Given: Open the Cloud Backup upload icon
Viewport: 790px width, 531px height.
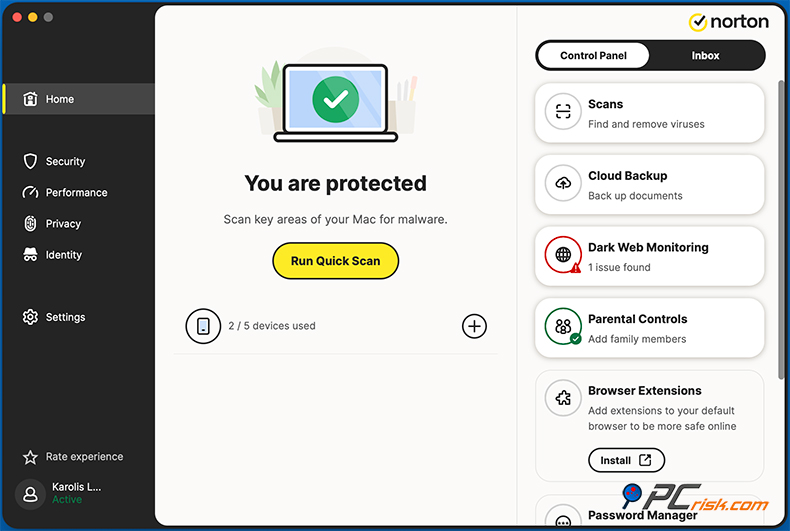Looking at the screenshot, I should (x=563, y=184).
